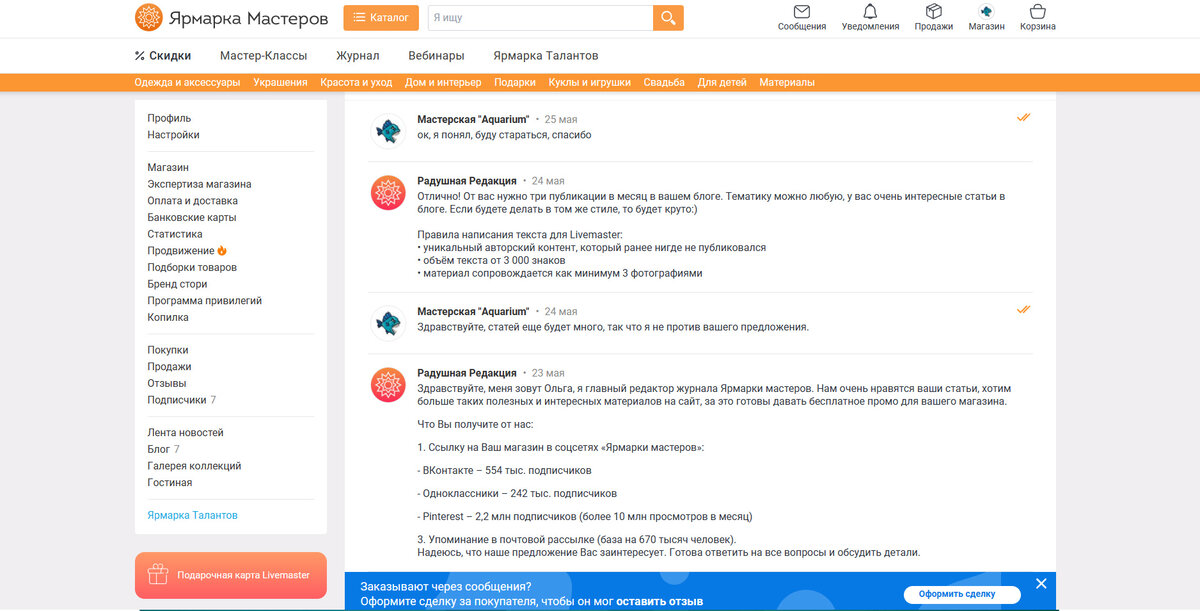Click the orange search magnifier button
The width and height of the screenshot is (1200, 611).
click(x=668, y=17)
